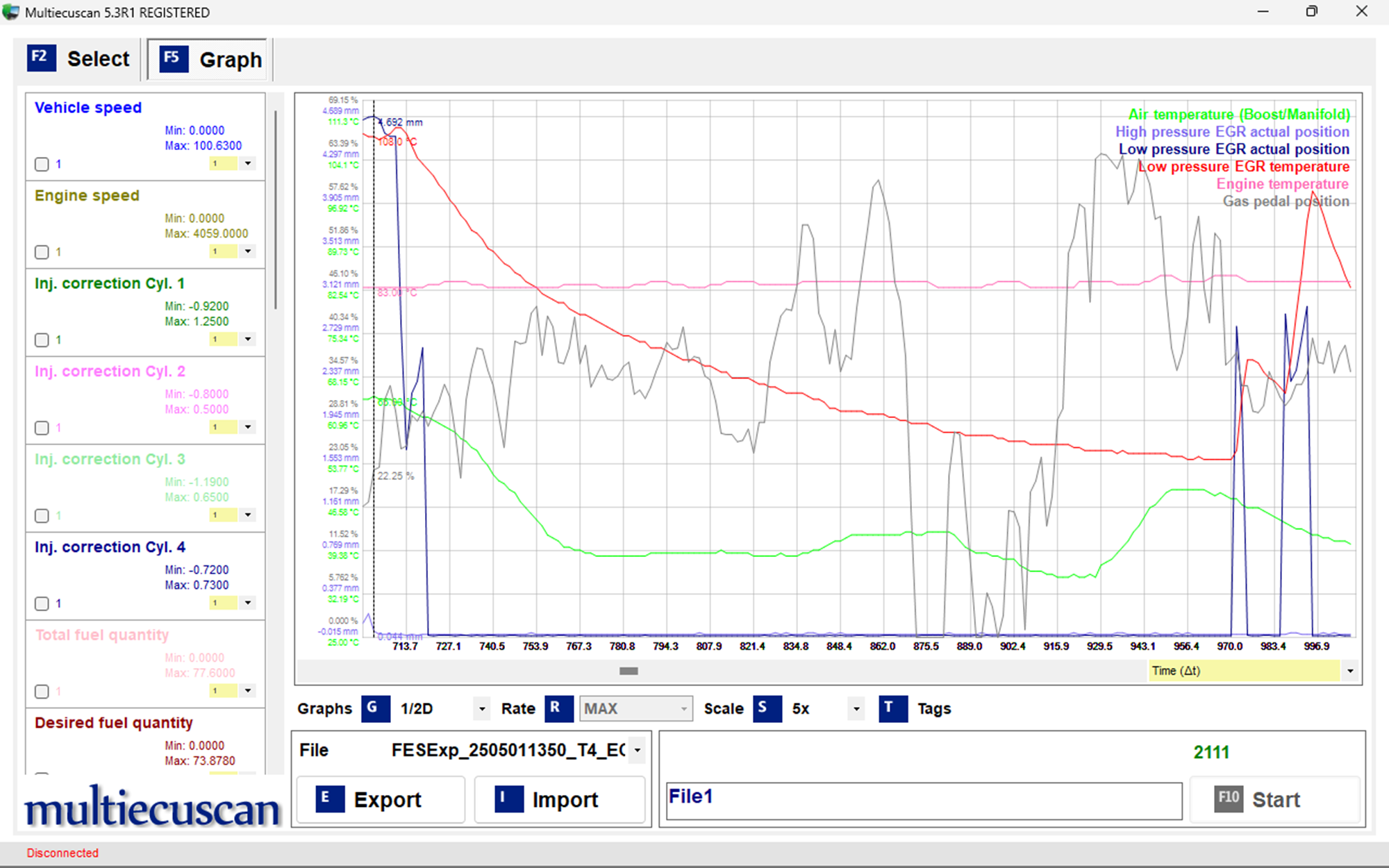Viewport: 1389px width, 868px height.
Task: Click Vehicle speed Max: 100.6300 value
Action: pyautogui.click(x=203, y=146)
